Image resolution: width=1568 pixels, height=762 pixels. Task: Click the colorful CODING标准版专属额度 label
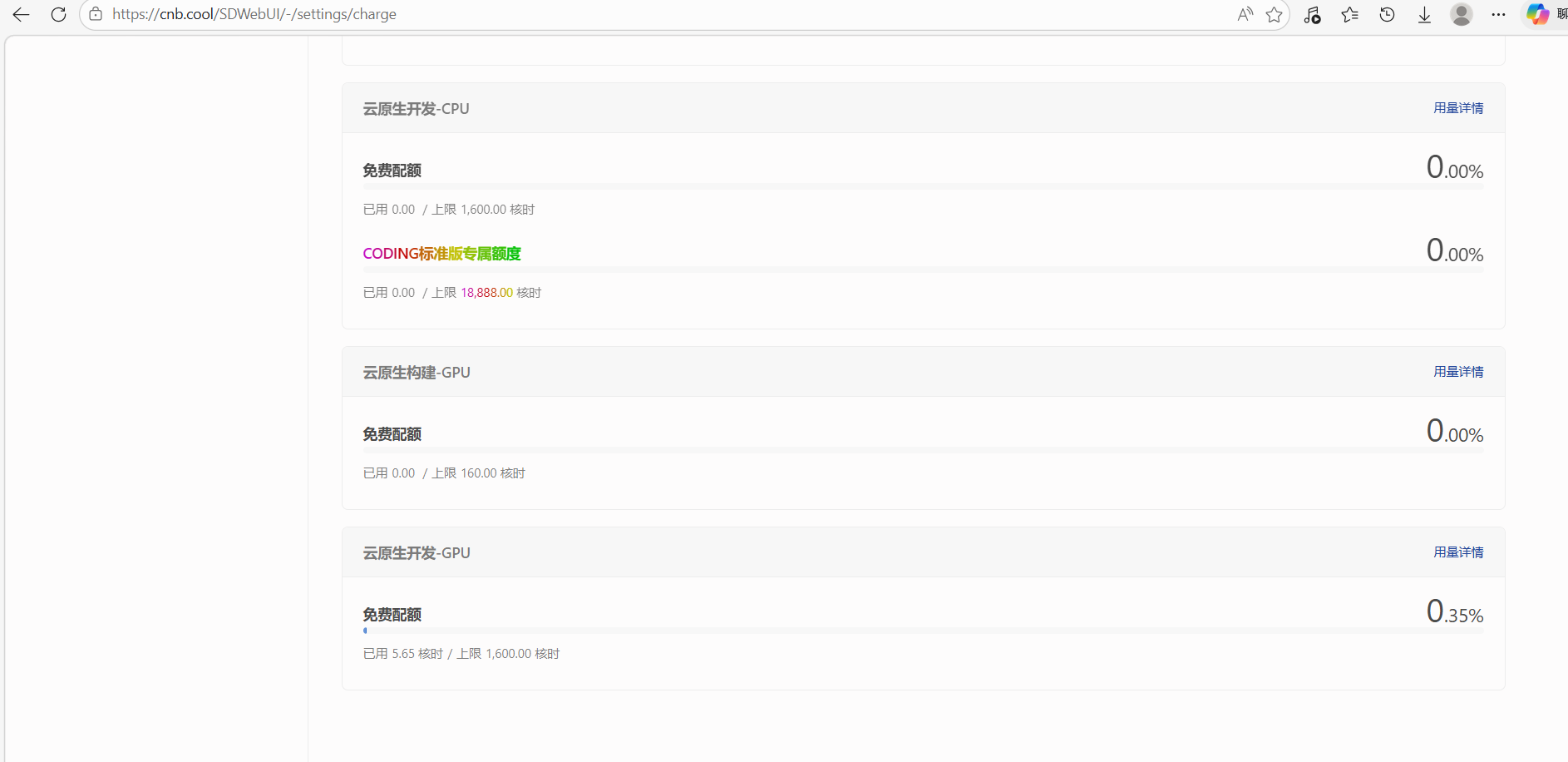pyautogui.click(x=441, y=254)
